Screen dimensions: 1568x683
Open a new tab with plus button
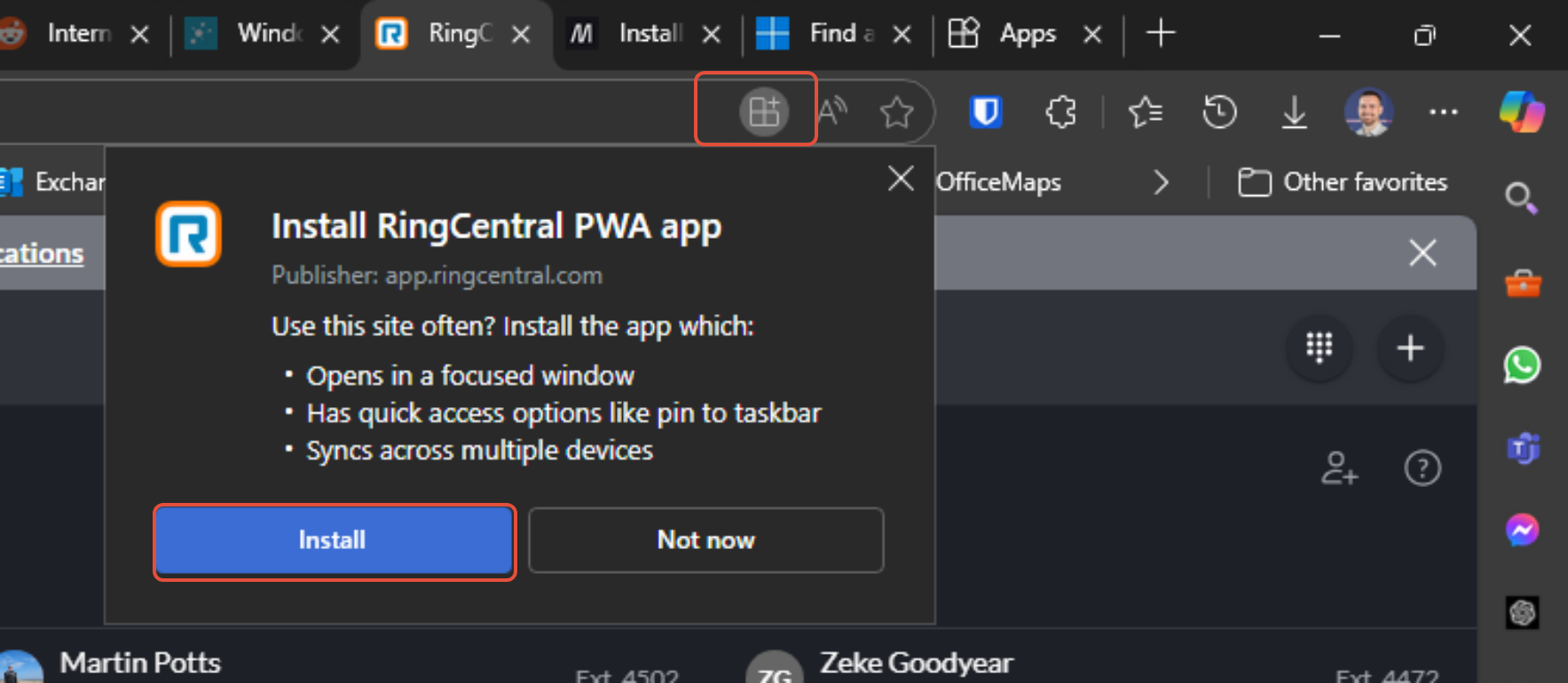pyautogui.click(x=1160, y=34)
